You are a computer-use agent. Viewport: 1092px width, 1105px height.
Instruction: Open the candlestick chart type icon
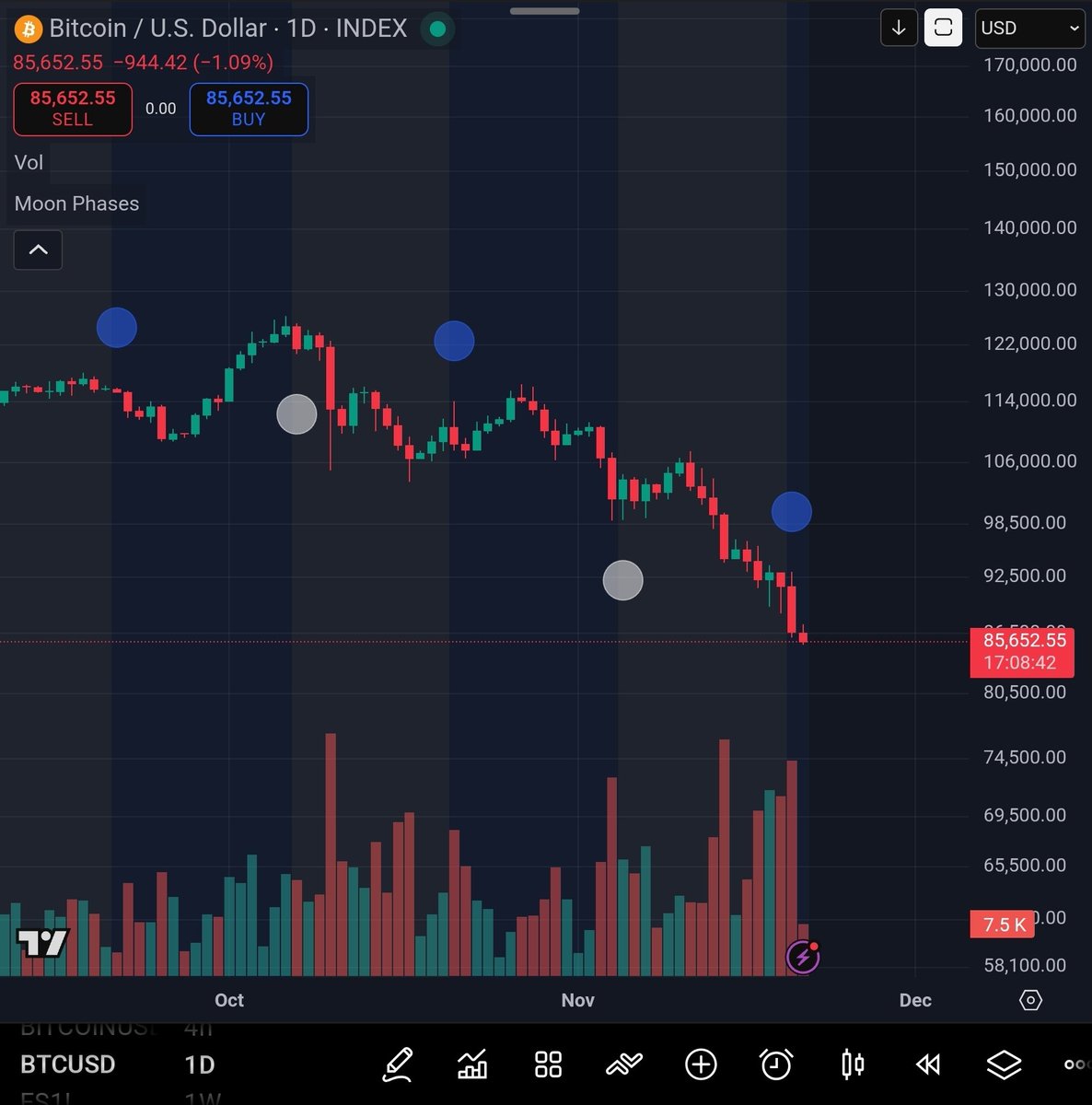[853, 1064]
